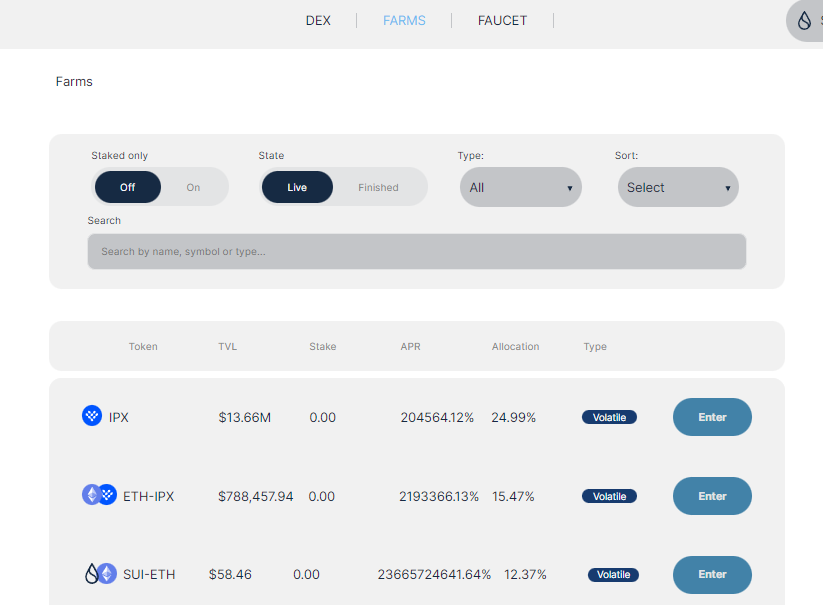Click the Volatile badge in ETH-IPX row
Viewport: 823px width, 605px height.
point(609,496)
